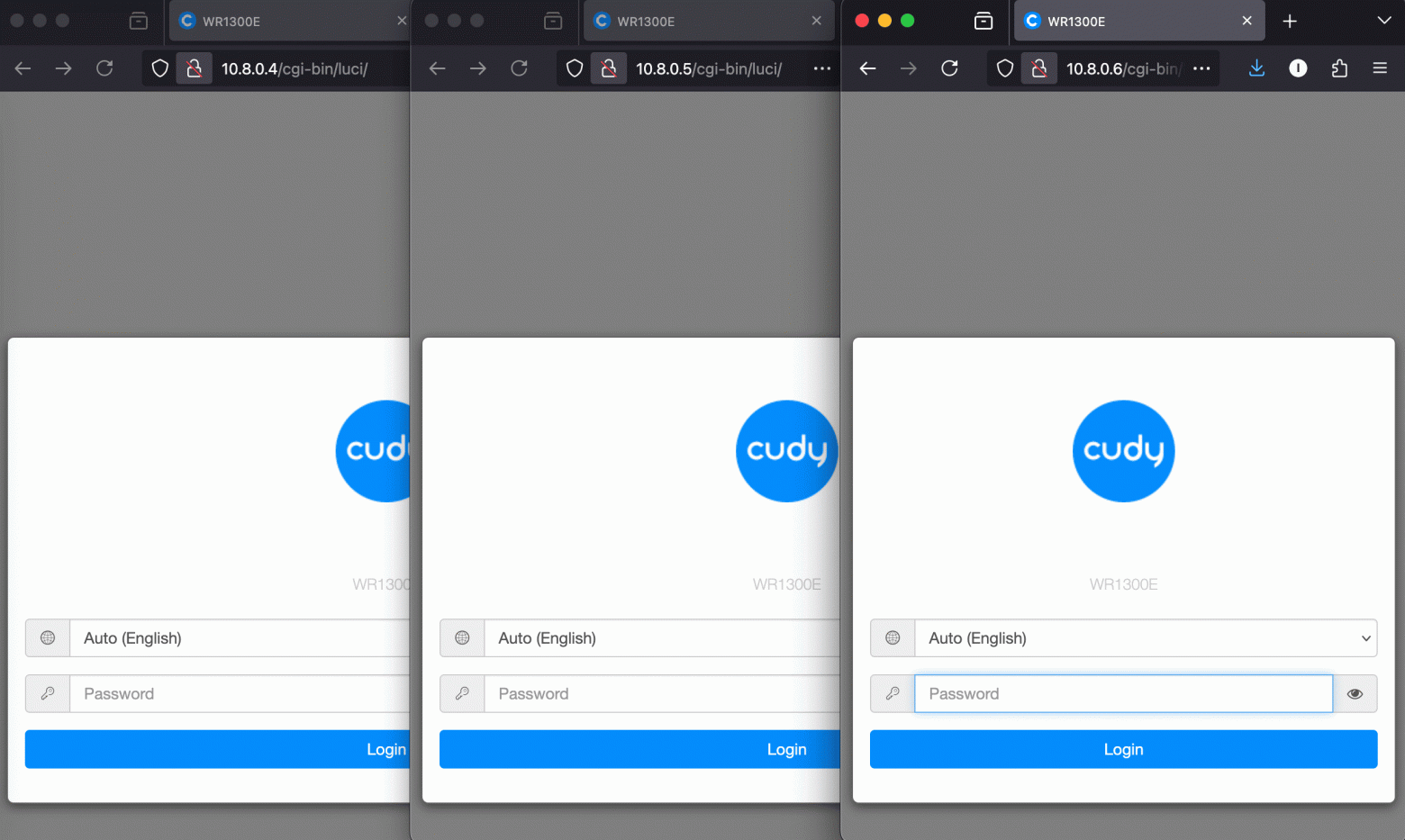
Task: Click globe language icon in 10.8.0.4 form
Action: coord(48,638)
